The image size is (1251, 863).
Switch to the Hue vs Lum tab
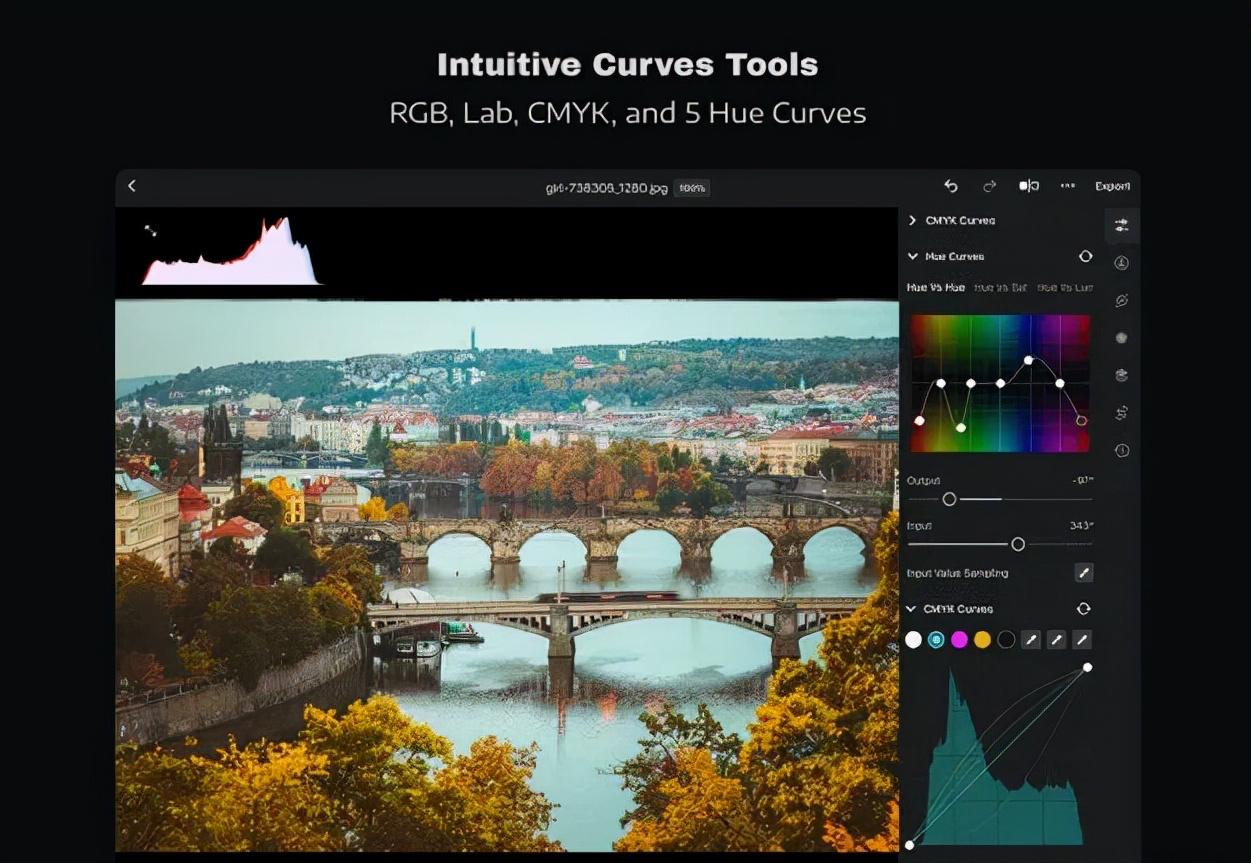pyautogui.click(x=1065, y=288)
